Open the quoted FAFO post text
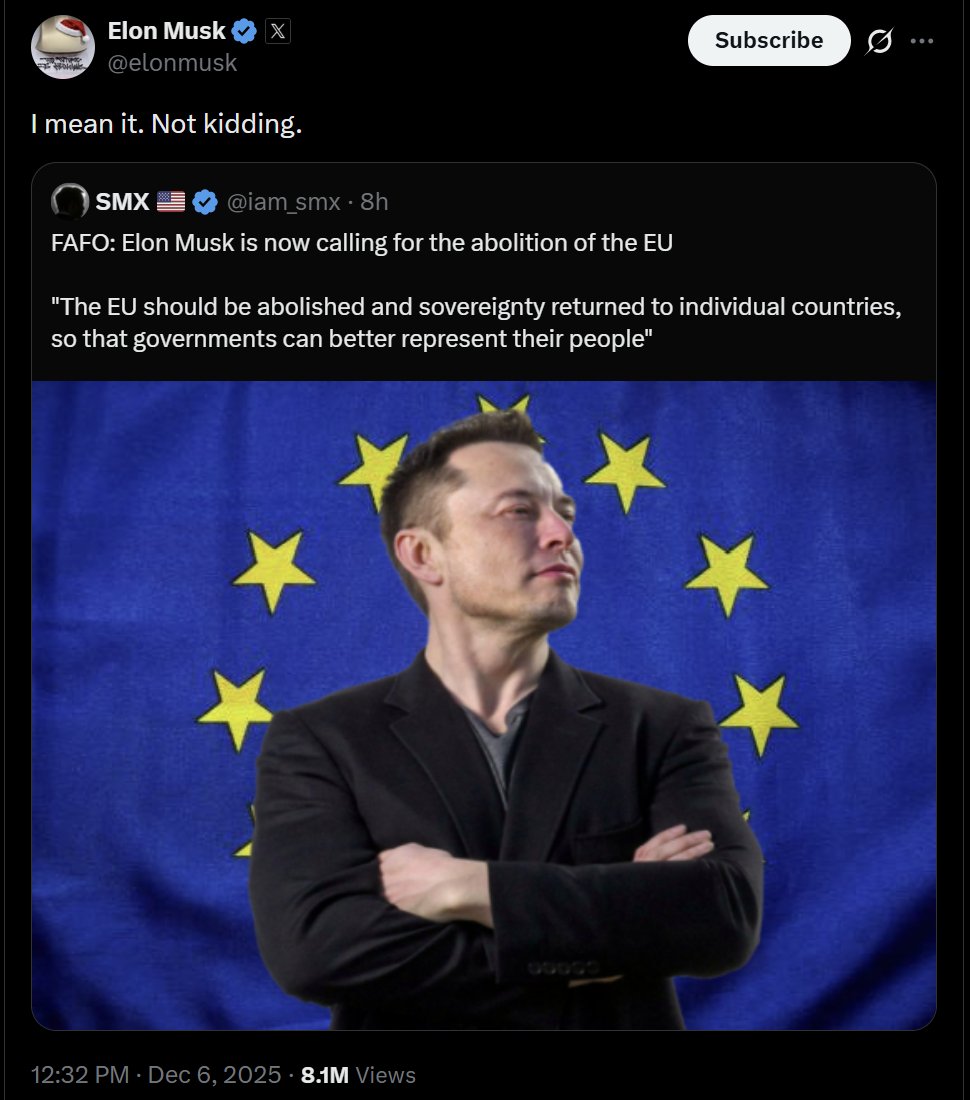The image size is (970, 1100). [362, 243]
